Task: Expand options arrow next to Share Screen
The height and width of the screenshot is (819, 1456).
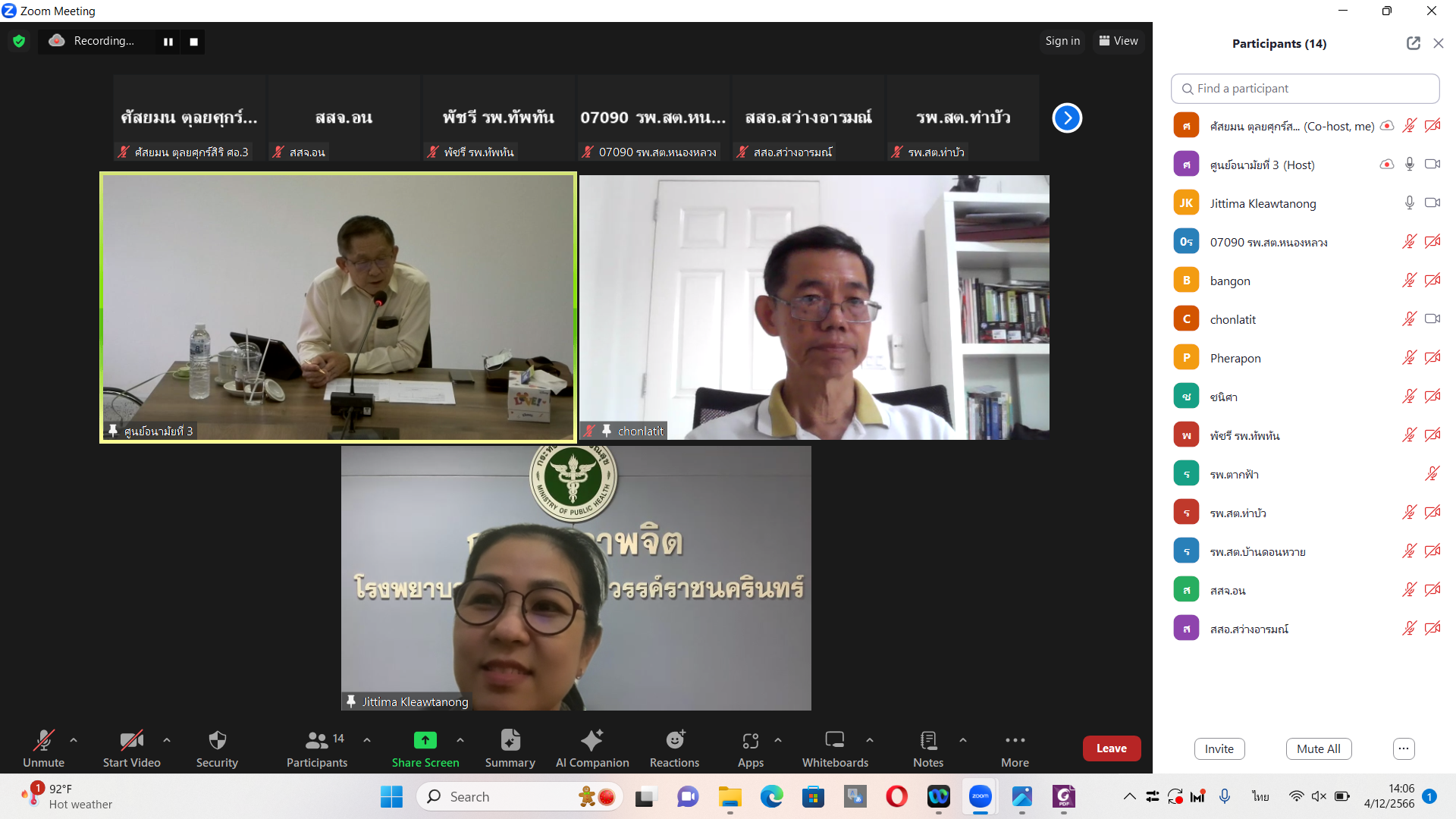Action: tap(460, 740)
